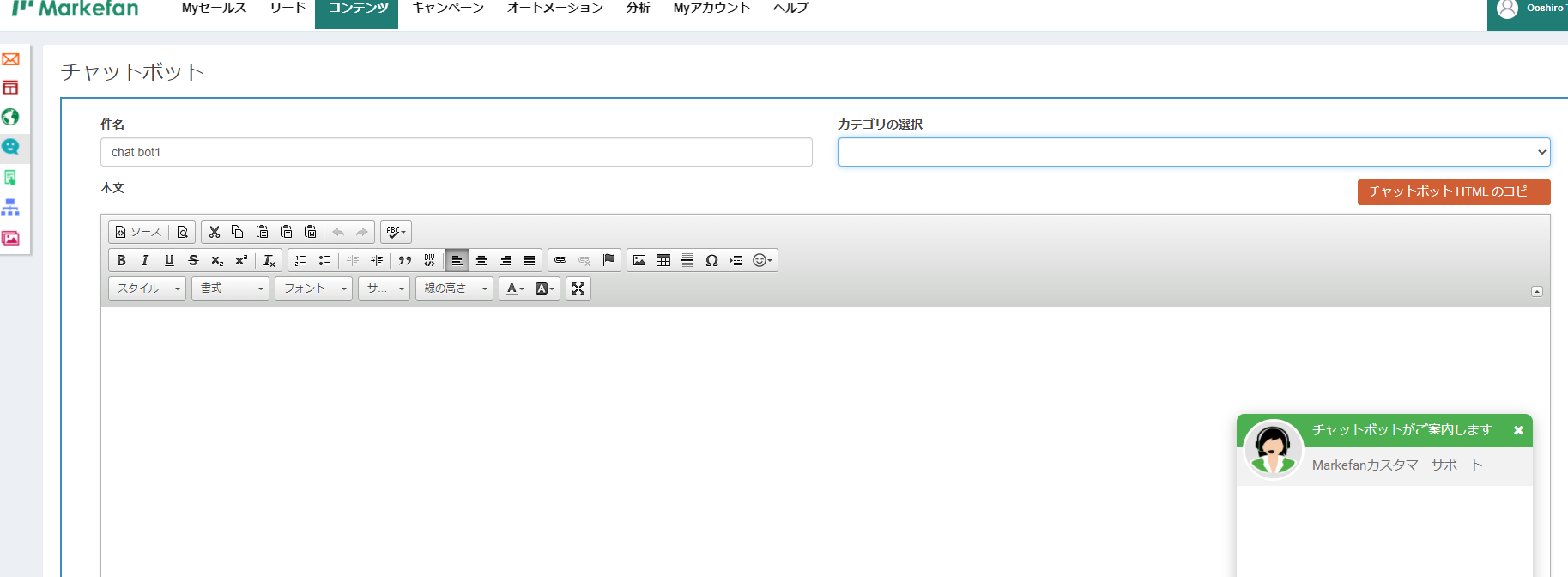This screenshot has width=1568, height=577.
Task: Click the Undo arrow in the editor
Action: click(338, 232)
